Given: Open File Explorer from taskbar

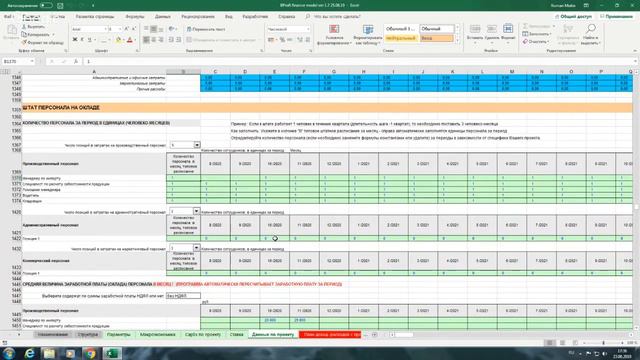Looking at the screenshot, I should [x=49, y=353].
